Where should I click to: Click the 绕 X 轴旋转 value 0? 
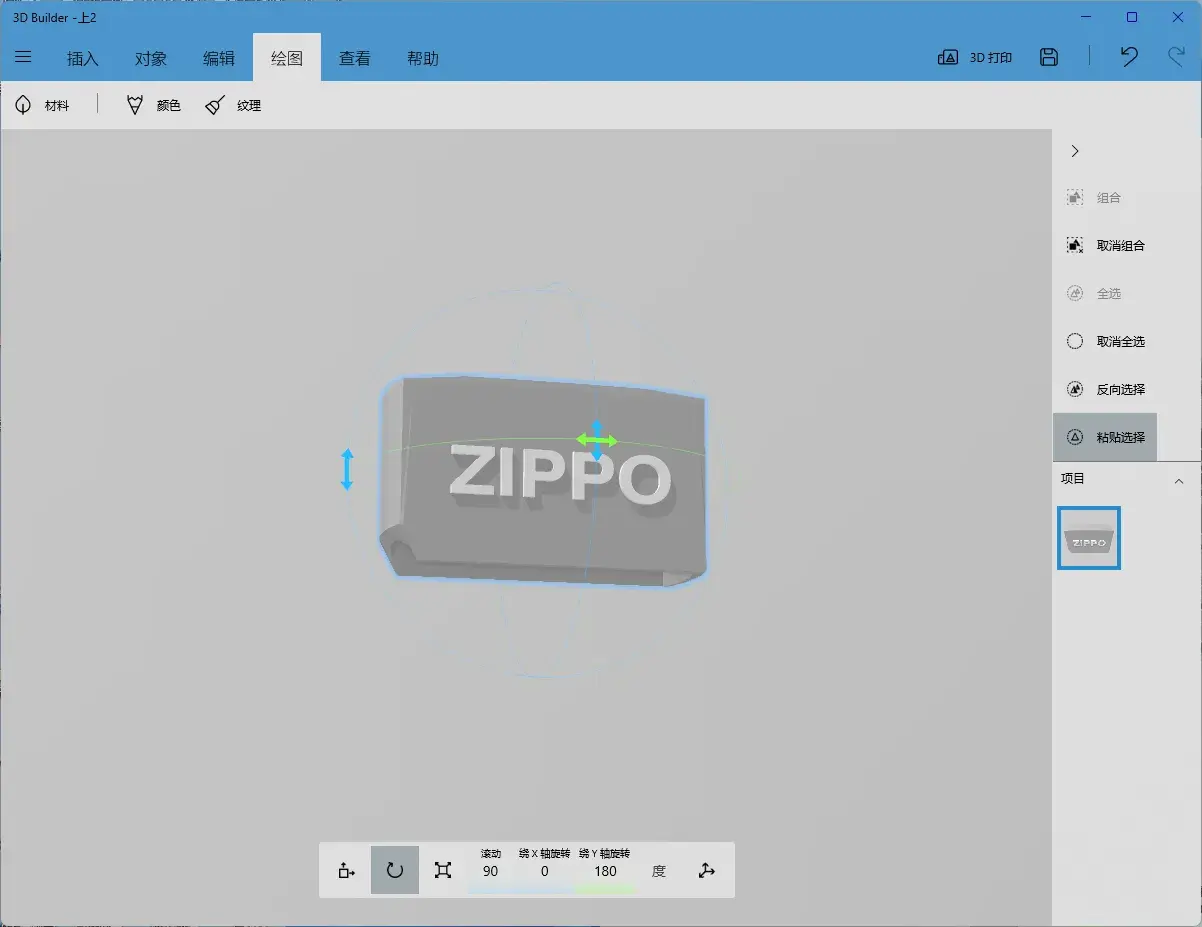point(545,871)
